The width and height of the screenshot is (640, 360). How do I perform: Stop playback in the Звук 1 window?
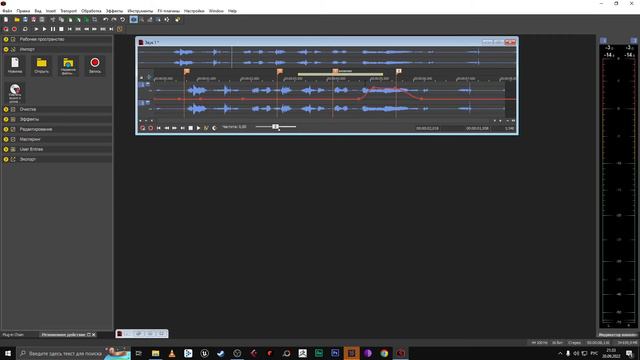click(x=190, y=128)
